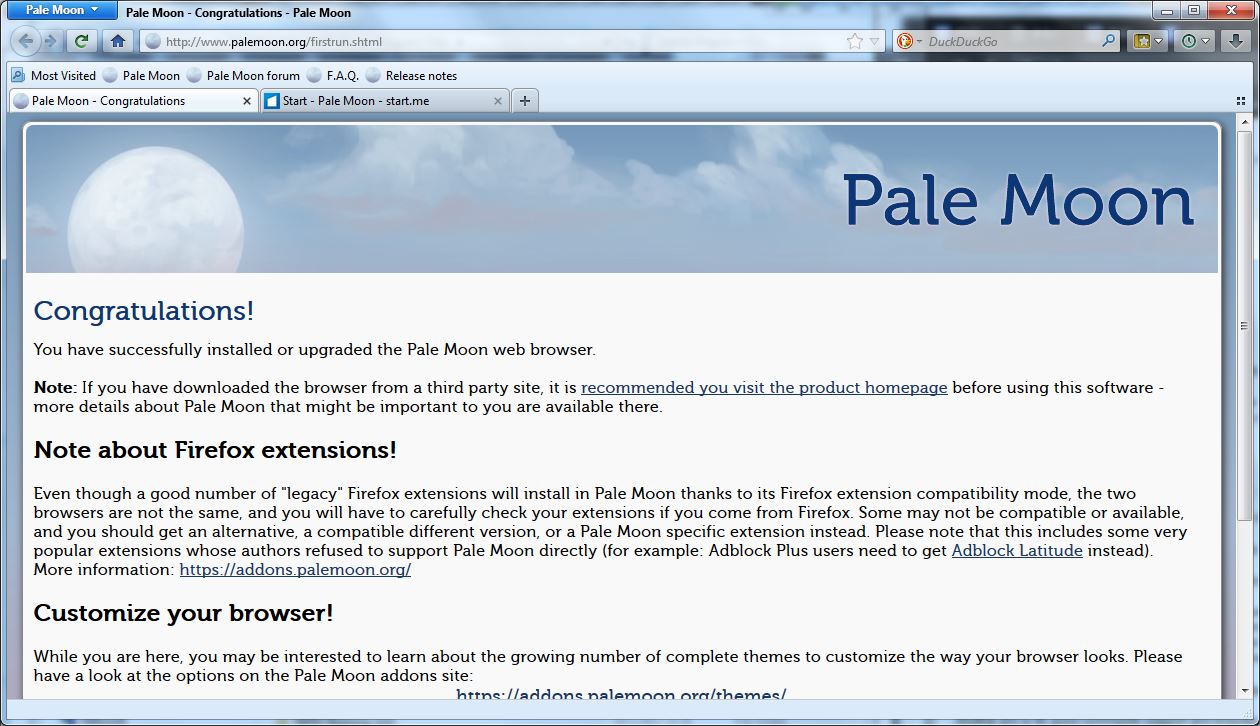Click the search magnifier icon
Viewport: 1260px width, 726px height.
click(1109, 42)
